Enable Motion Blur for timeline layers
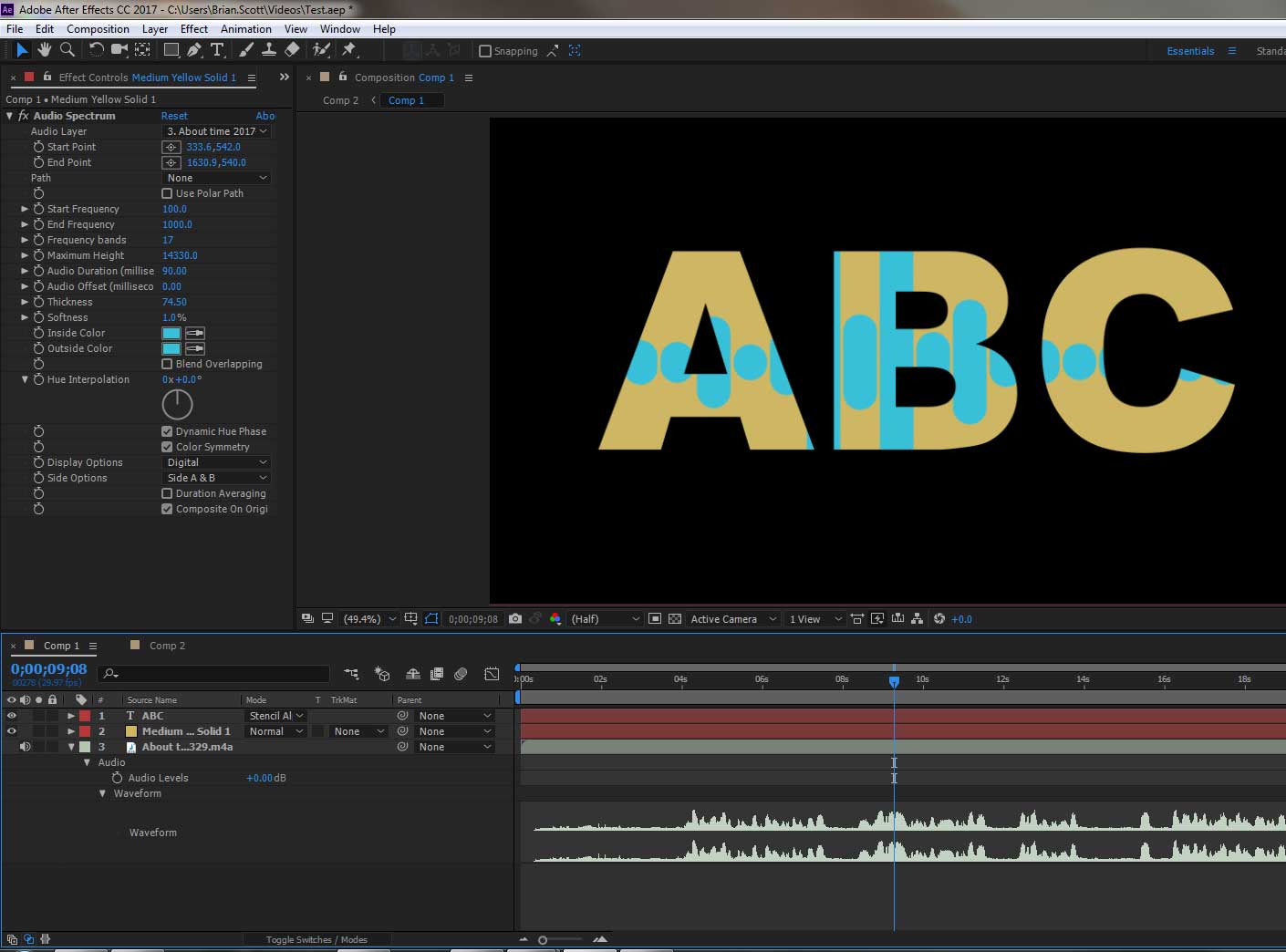Screen dimensions: 1286x952 (x=462, y=674)
